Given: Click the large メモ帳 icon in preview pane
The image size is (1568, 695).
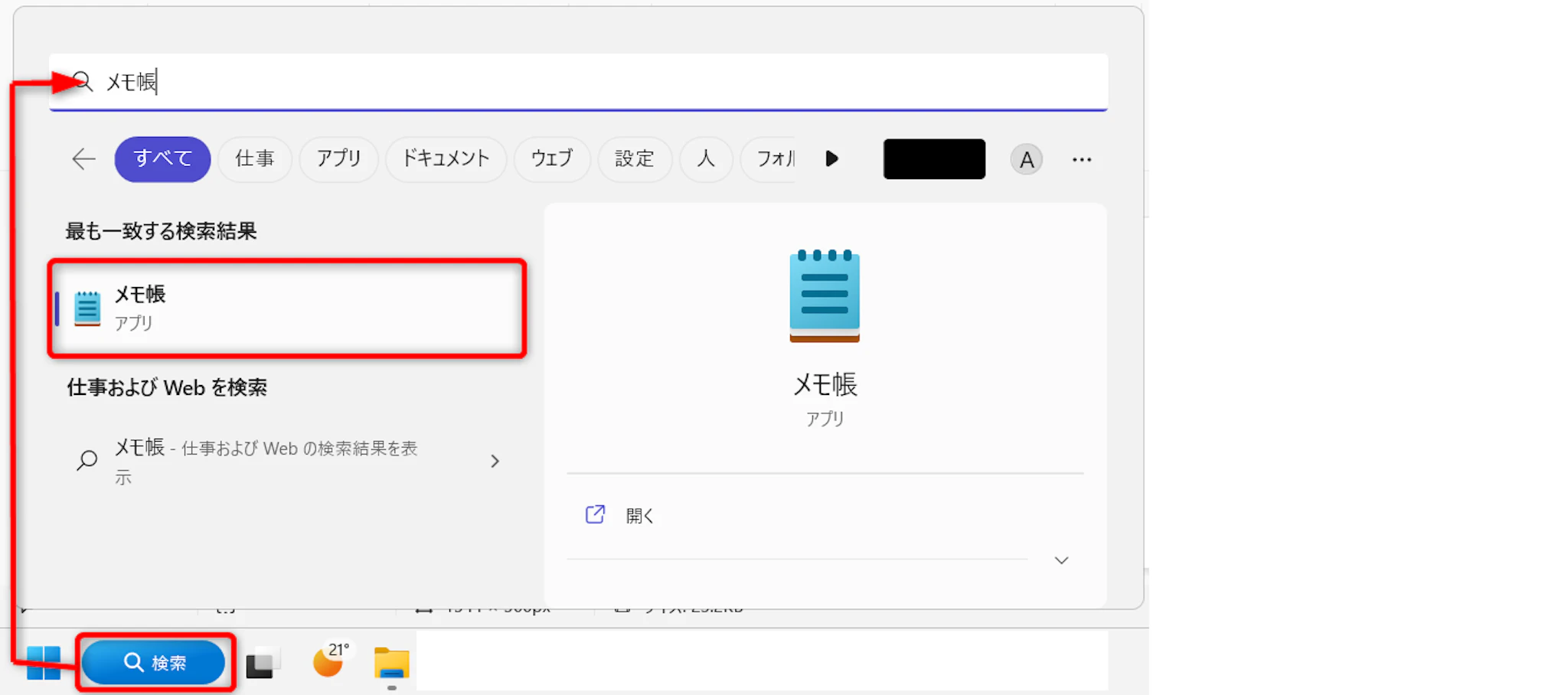Looking at the screenshot, I should pos(825,296).
